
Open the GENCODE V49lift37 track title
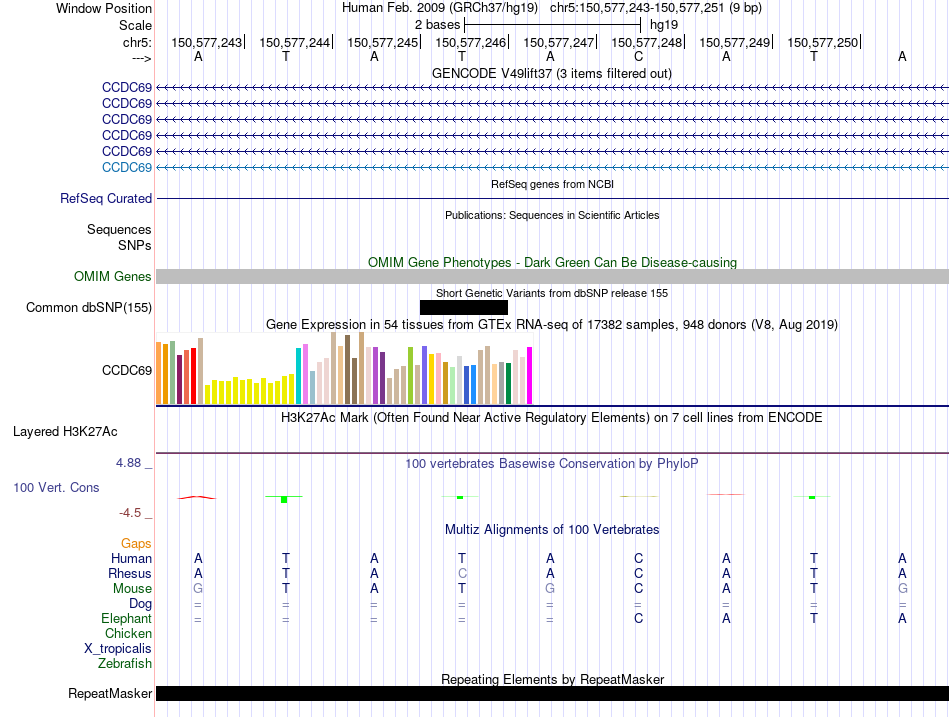pos(551,73)
